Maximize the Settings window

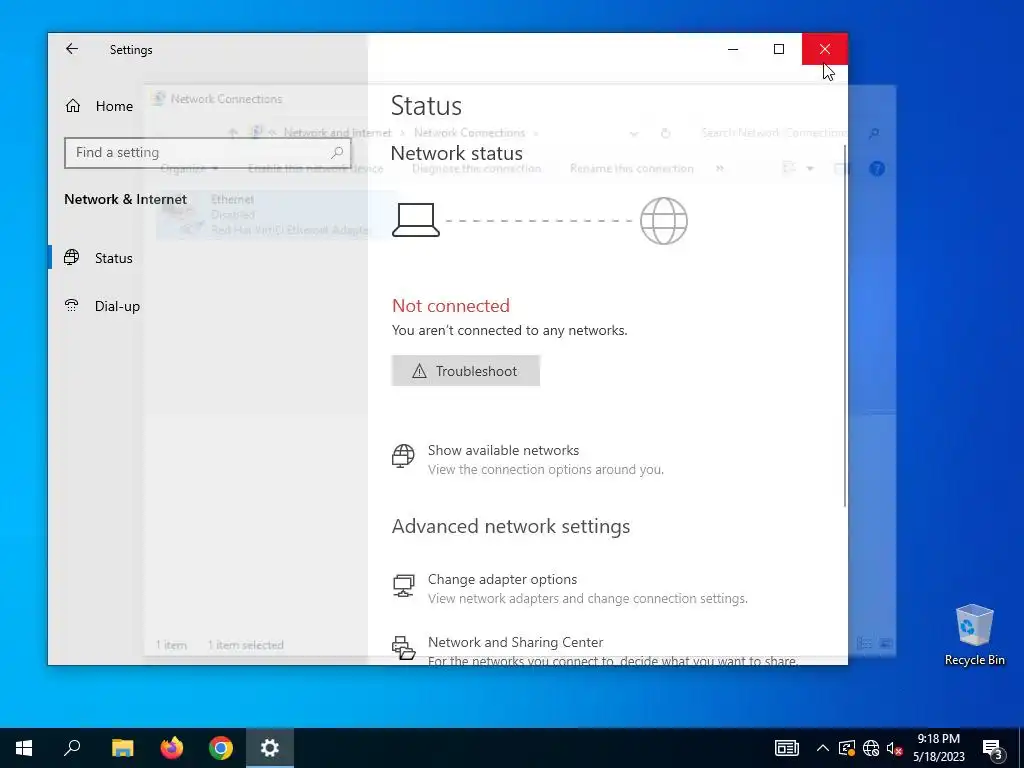pos(779,49)
